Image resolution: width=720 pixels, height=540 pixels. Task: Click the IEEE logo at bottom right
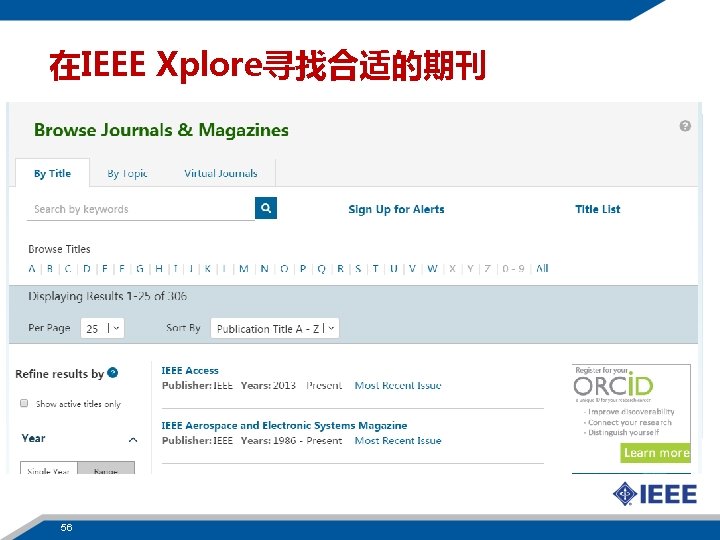pos(654,494)
